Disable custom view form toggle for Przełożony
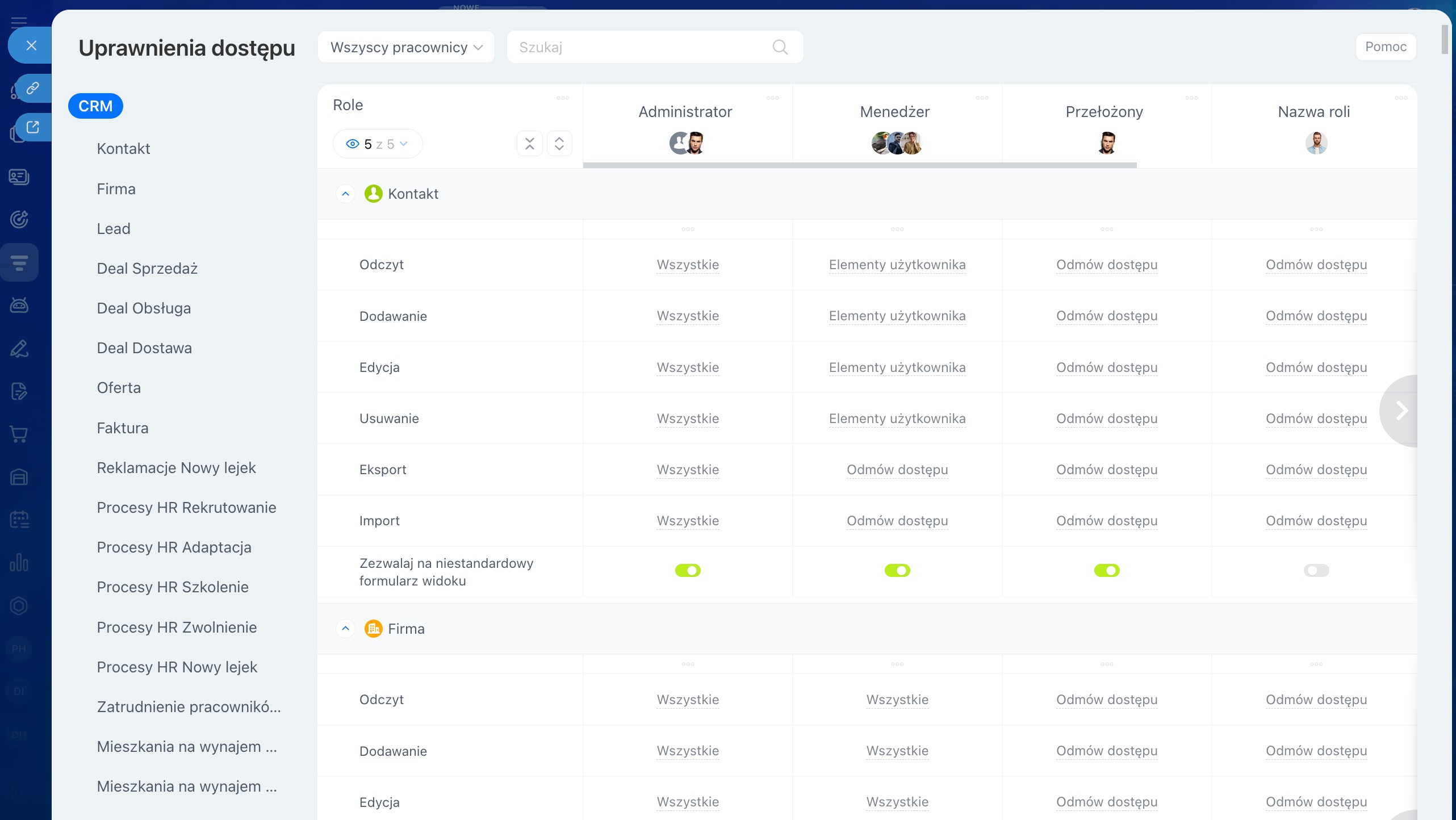1456x820 pixels. point(1106,570)
